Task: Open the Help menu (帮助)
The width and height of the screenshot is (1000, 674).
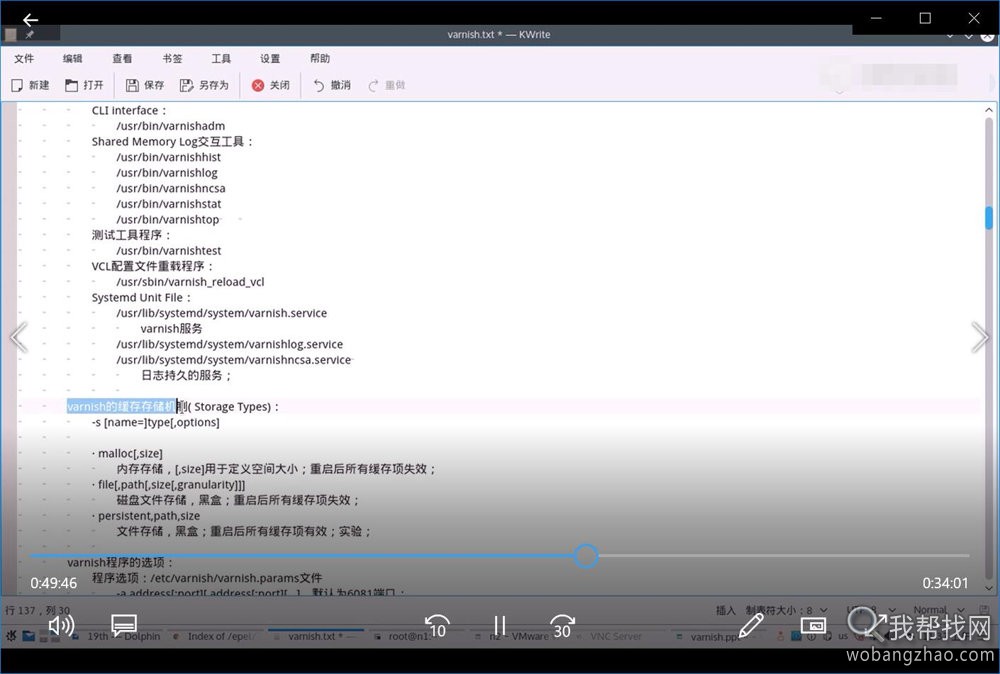Action: click(320, 58)
